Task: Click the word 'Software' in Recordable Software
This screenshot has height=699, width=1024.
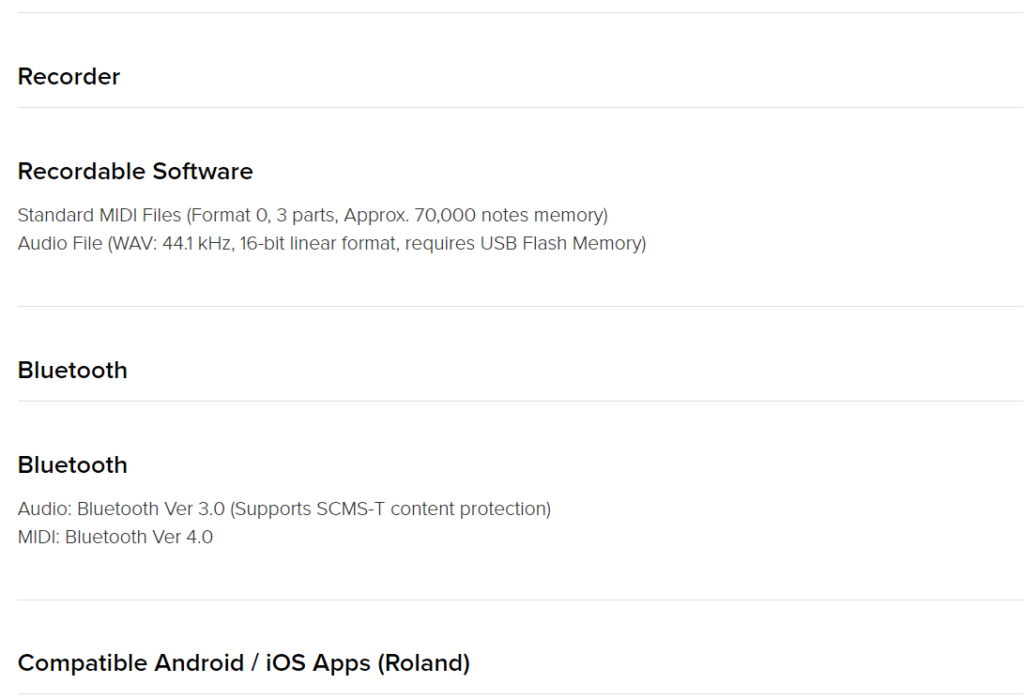Action: point(203,171)
